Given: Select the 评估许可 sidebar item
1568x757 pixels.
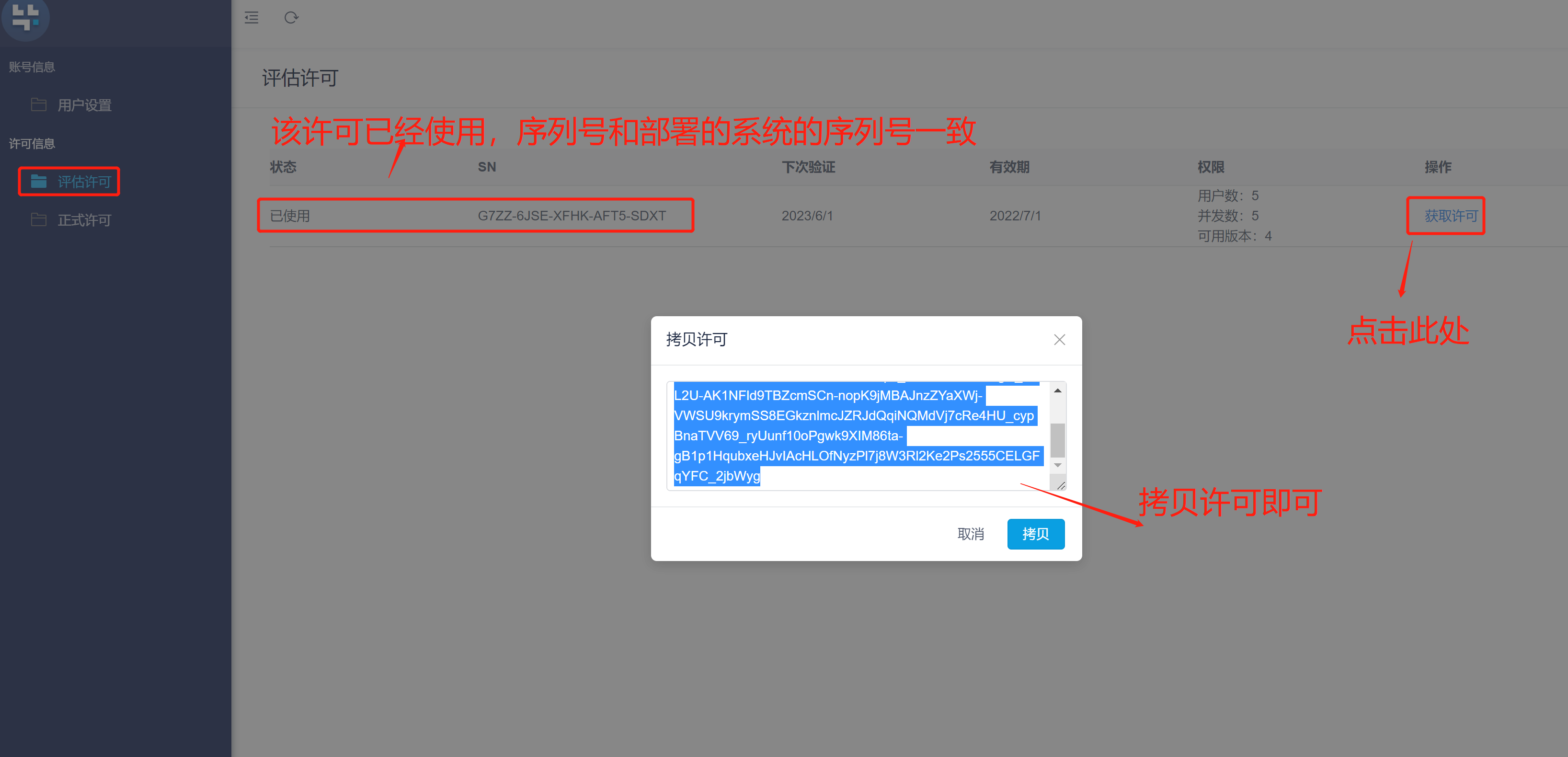Looking at the screenshot, I should pyautogui.click(x=84, y=182).
